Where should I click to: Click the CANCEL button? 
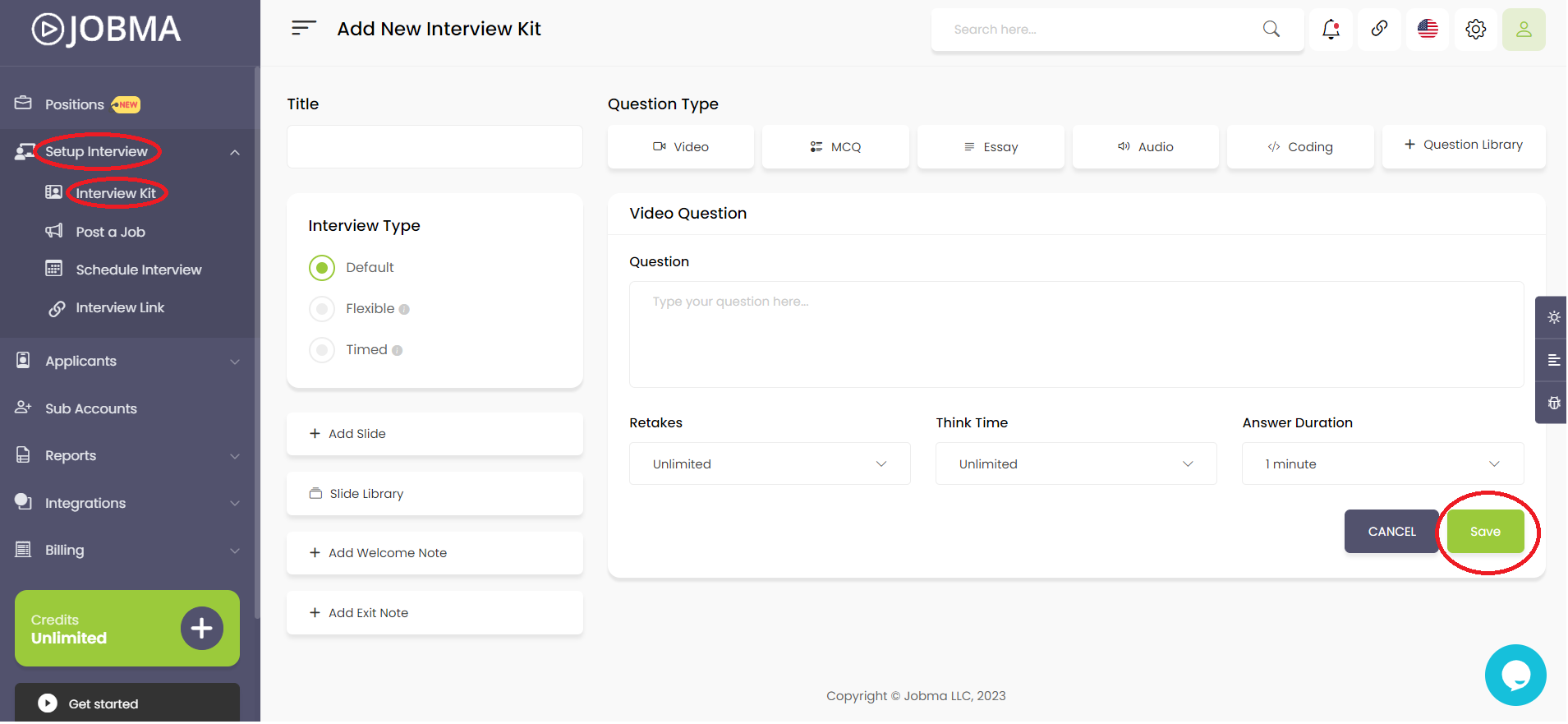coord(1391,532)
